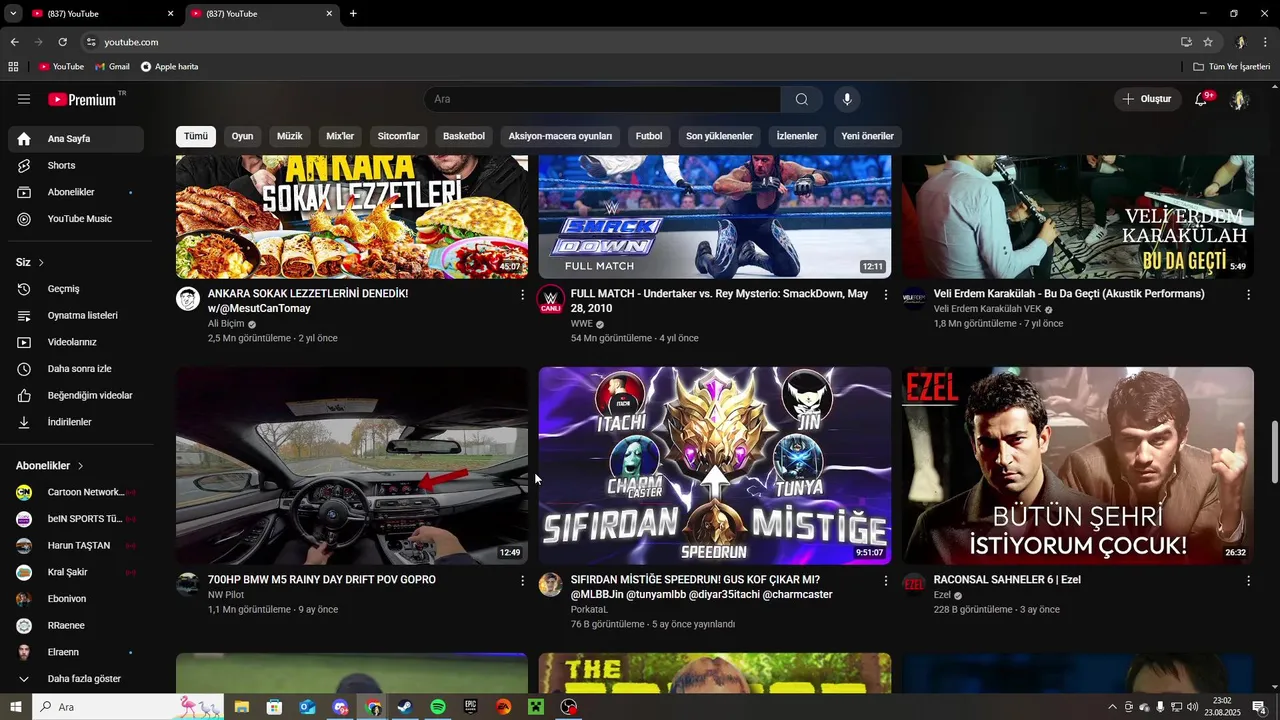The height and width of the screenshot is (720, 1280).
Task: Click NW Pilot channel name
Action: pos(226,595)
